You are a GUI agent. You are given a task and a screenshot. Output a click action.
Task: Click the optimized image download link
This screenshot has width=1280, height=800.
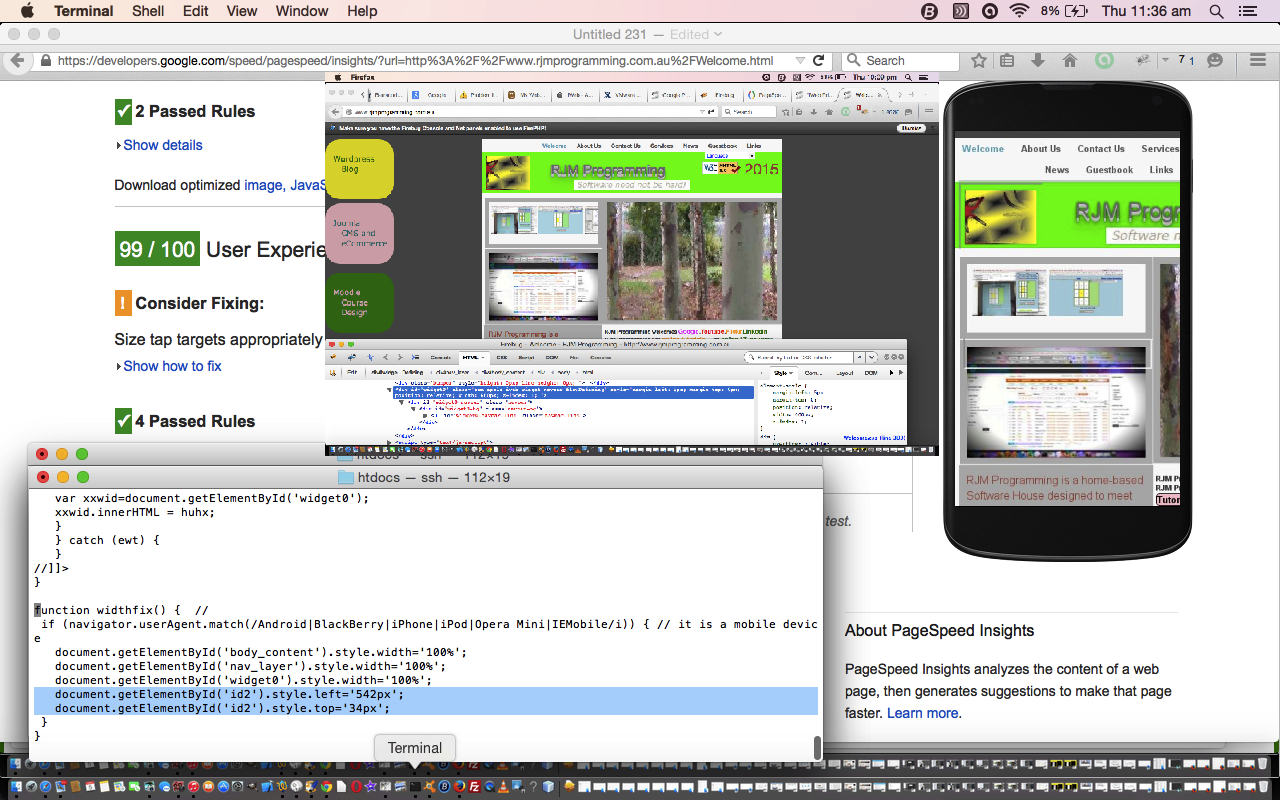263,185
